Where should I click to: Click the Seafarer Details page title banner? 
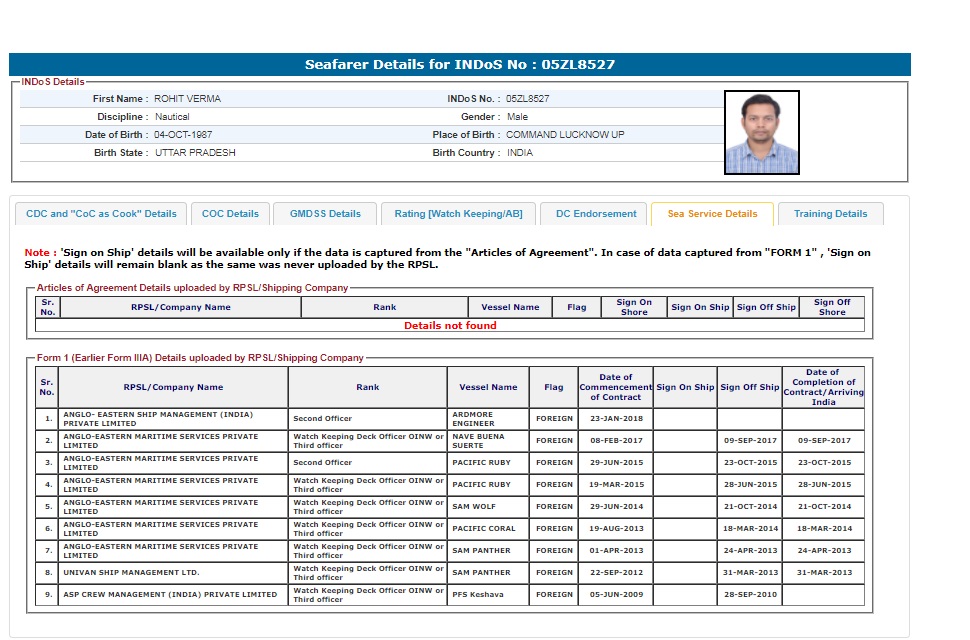(460, 65)
